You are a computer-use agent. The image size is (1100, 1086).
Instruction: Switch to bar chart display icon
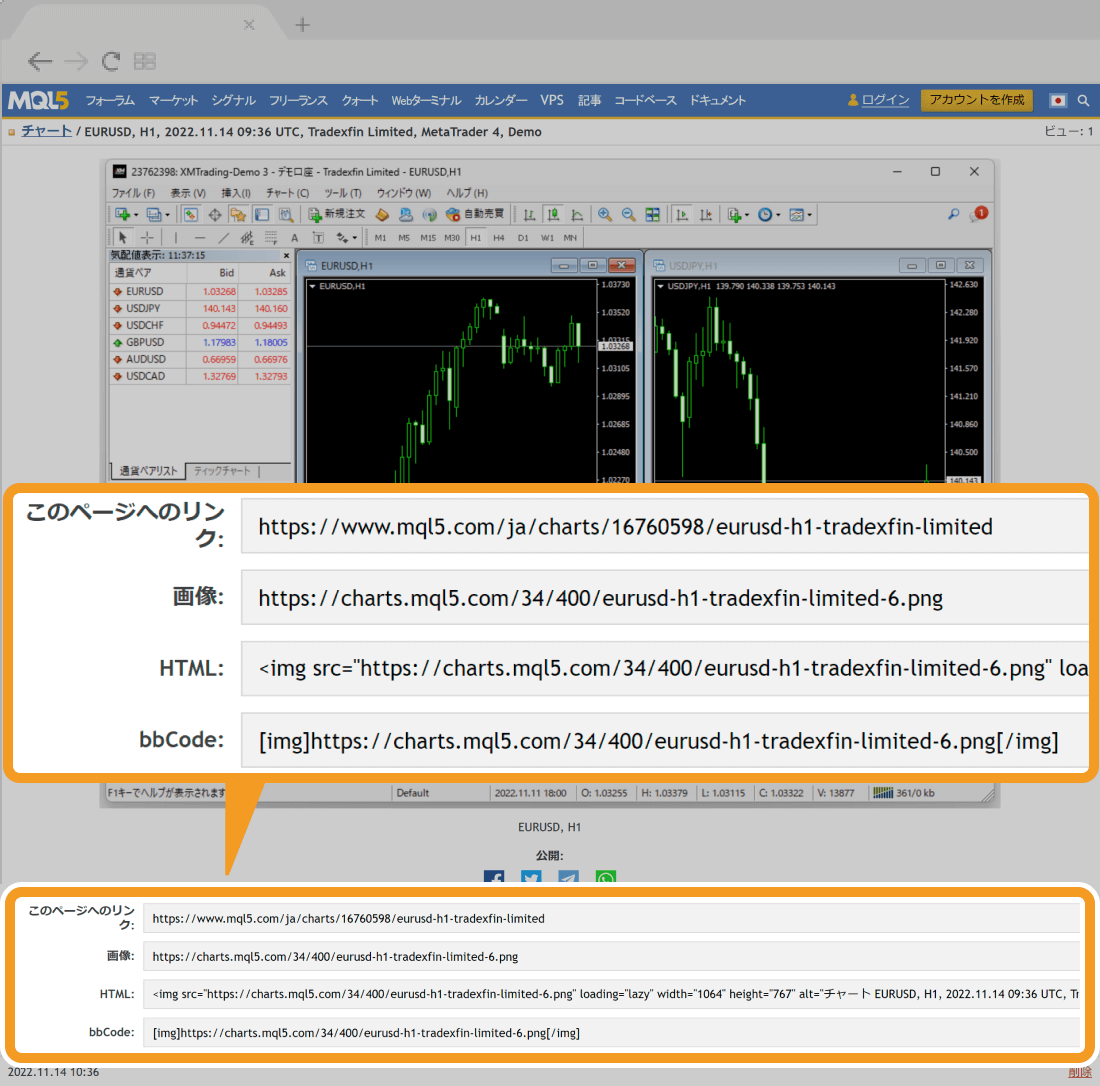(530, 215)
